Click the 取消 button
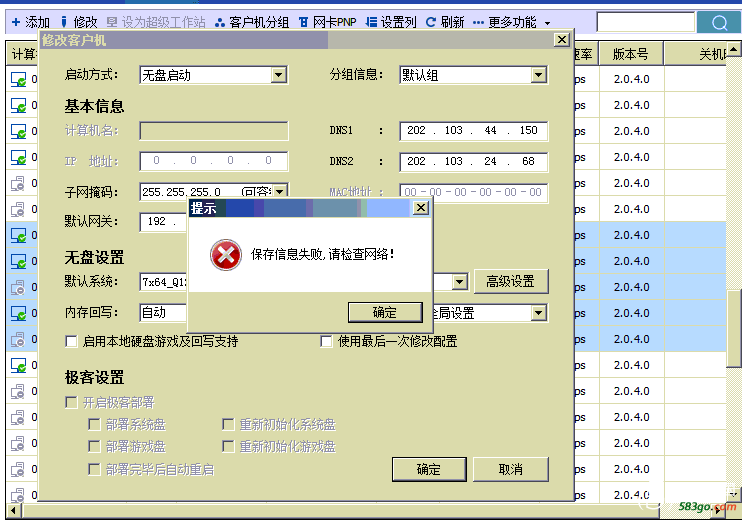 coord(511,469)
